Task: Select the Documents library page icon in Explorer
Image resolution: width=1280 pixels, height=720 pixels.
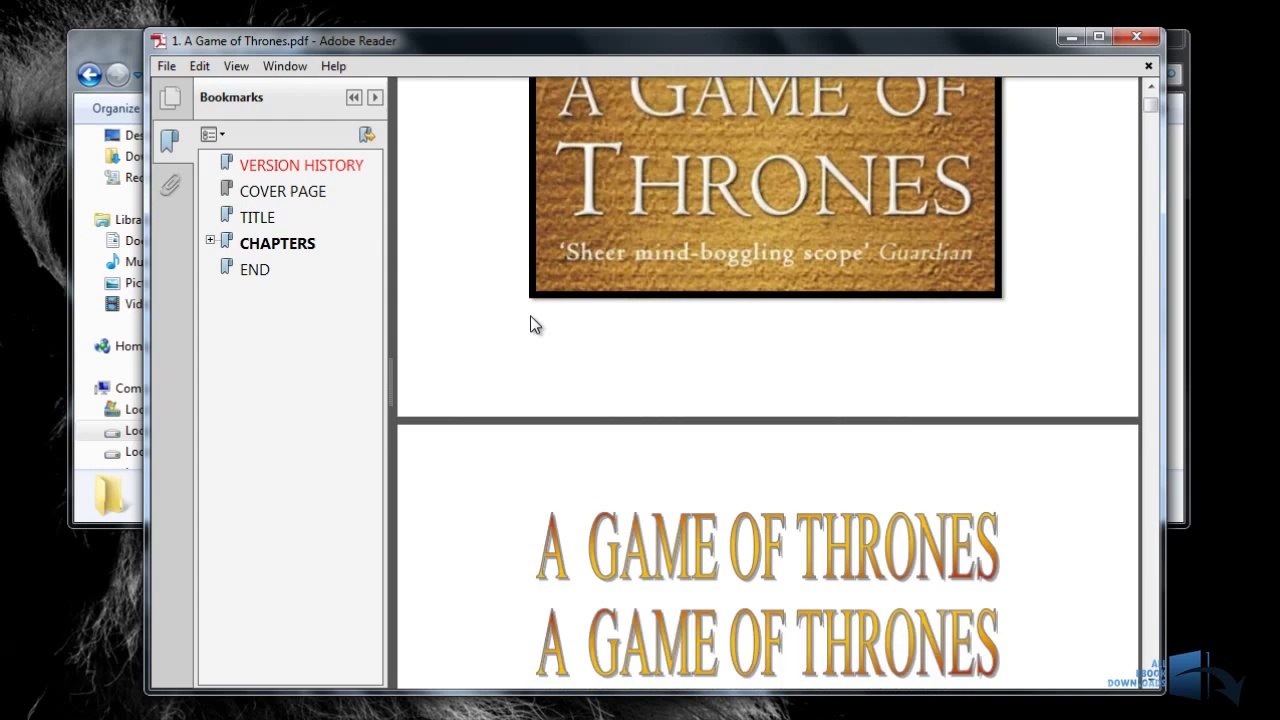Action: [x=113, y=240]
